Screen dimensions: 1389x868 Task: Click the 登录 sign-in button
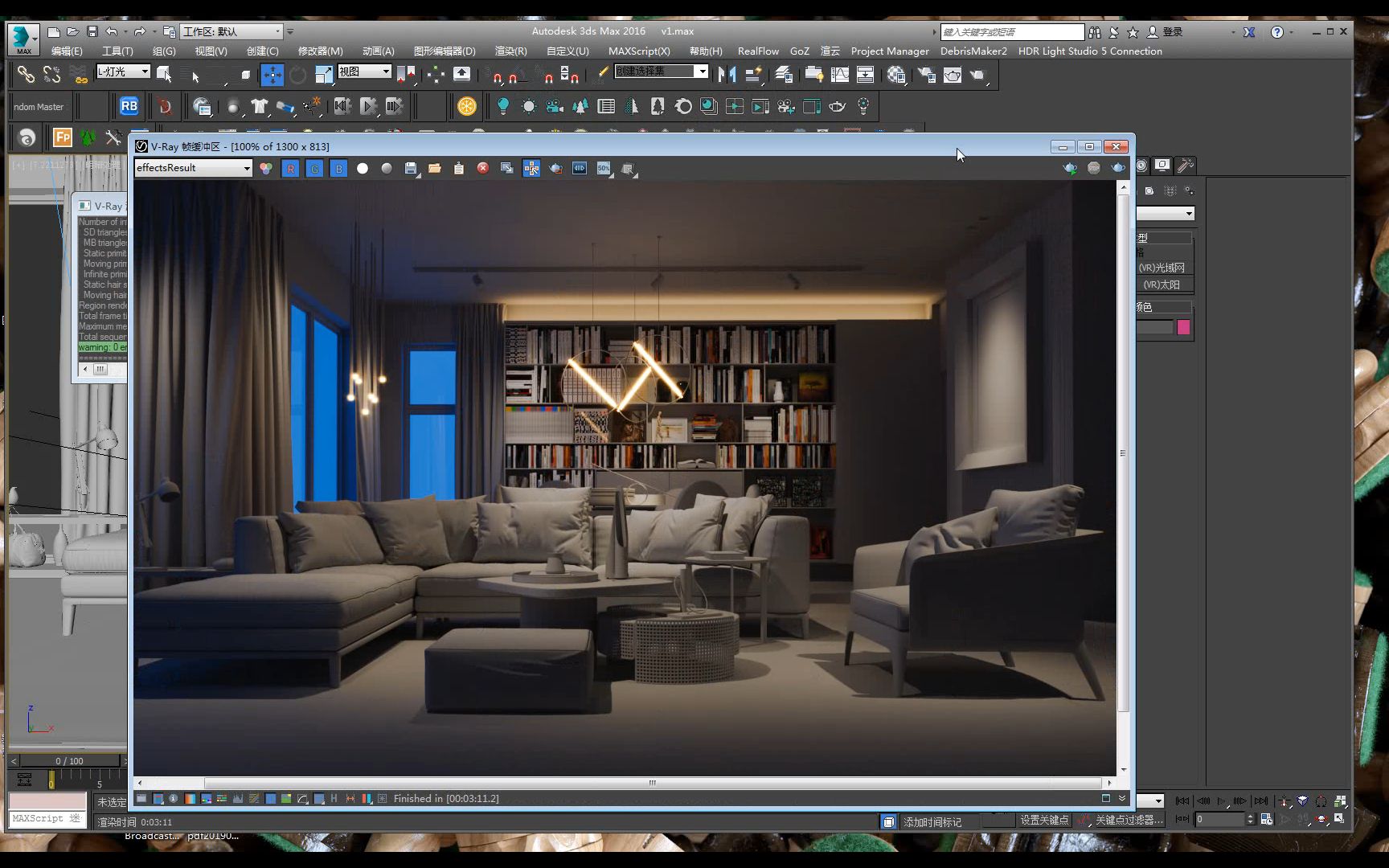pos(1165,32)
